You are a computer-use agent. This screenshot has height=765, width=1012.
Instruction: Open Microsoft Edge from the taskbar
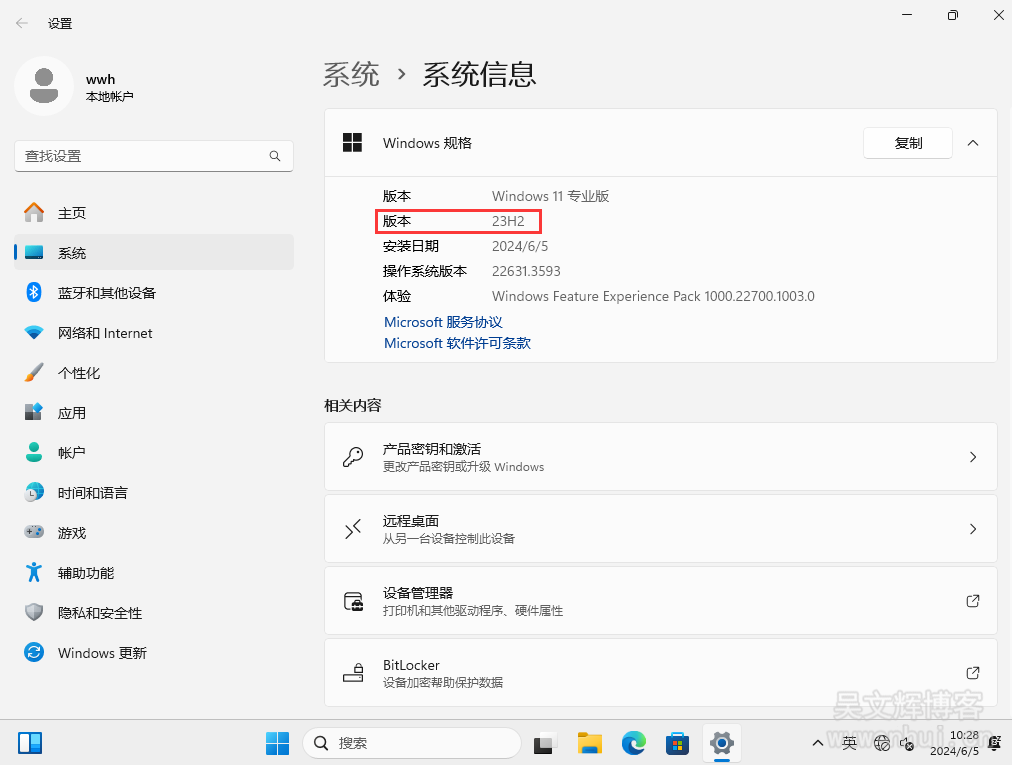pos(634,743)
